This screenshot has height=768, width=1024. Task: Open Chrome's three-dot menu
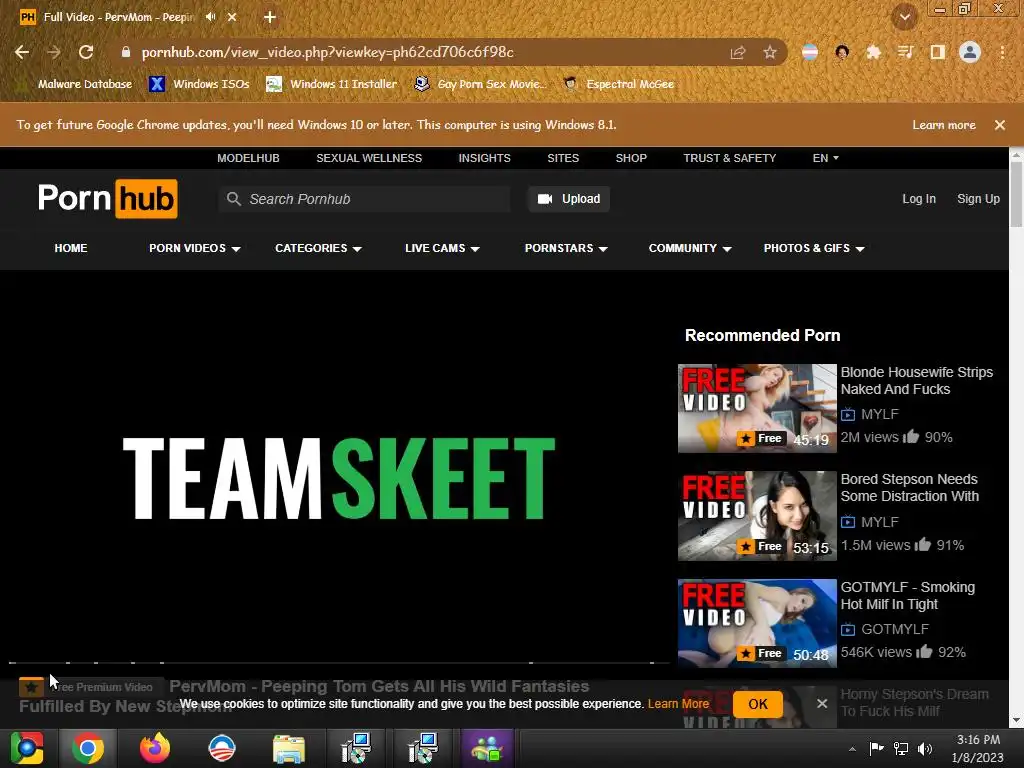coord(1002,52)
